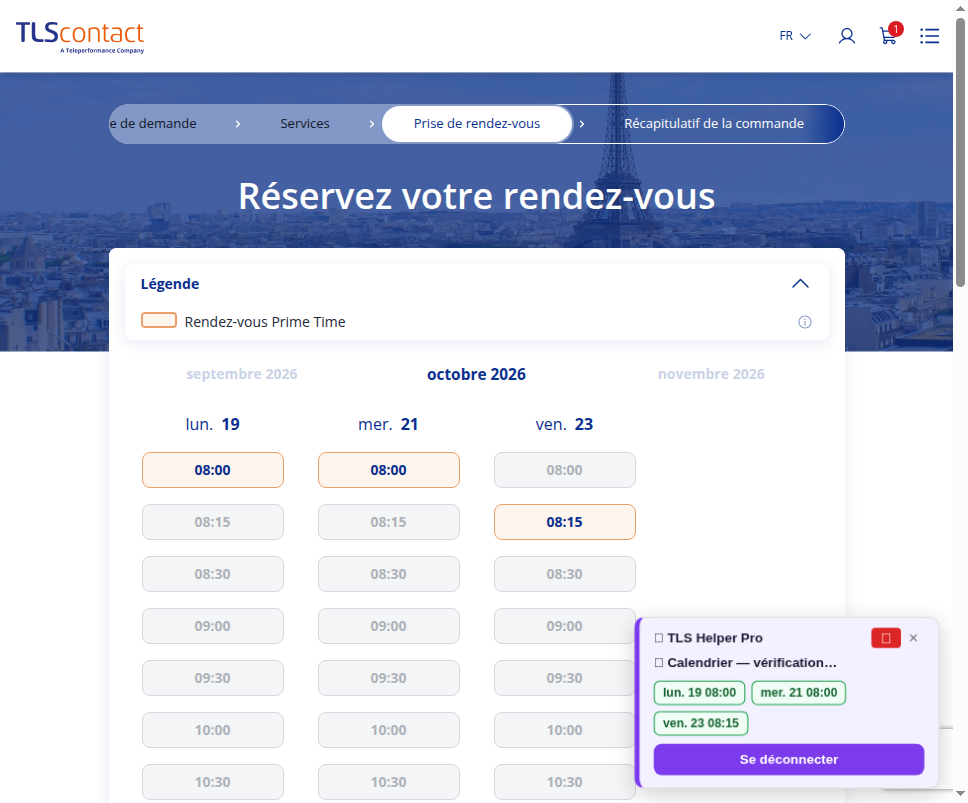
Task: Click the 'lun. 19 08:00' helper chip
Action: [699, 693]
